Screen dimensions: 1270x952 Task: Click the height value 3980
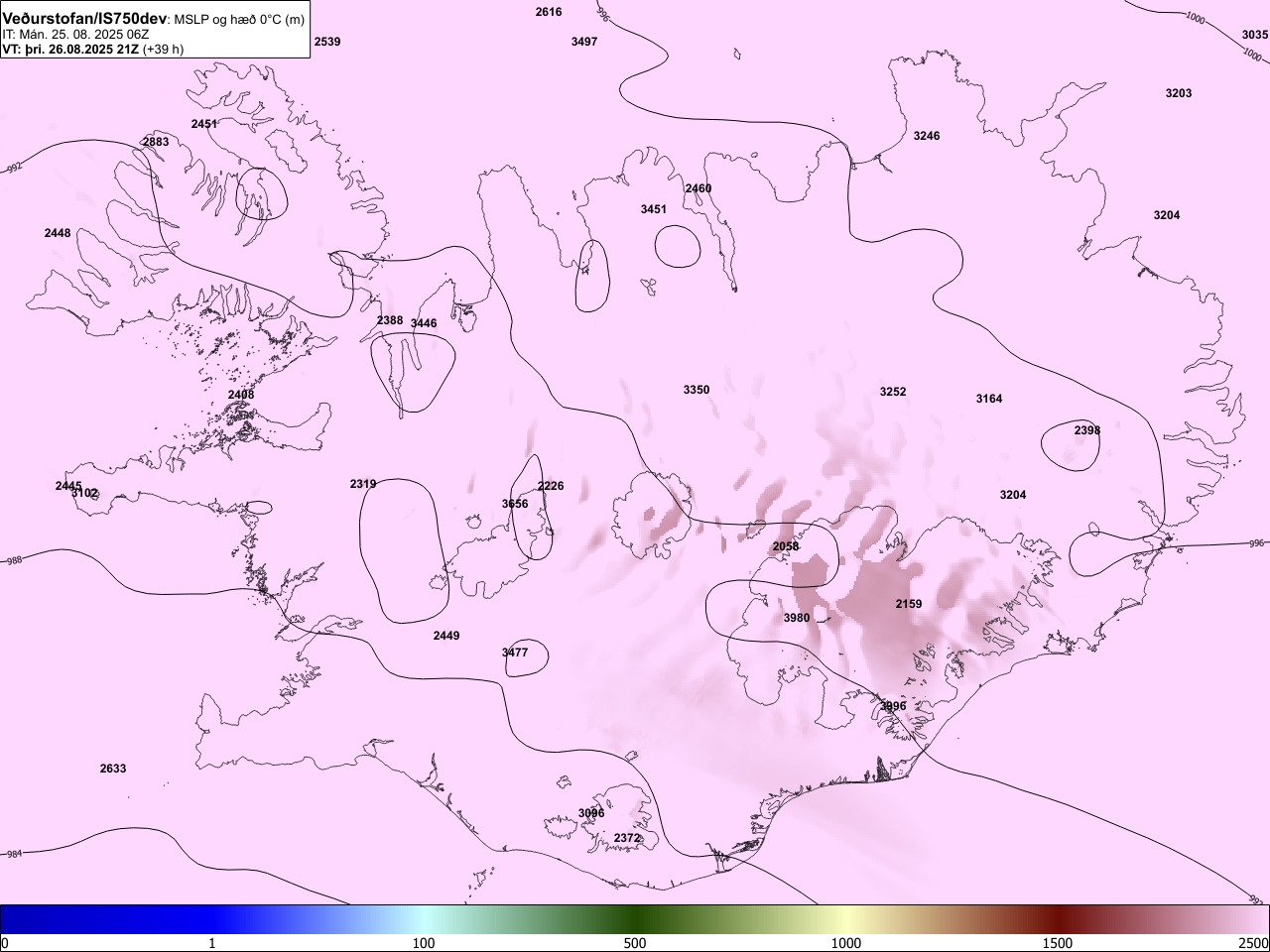pyautogui.click(x=797, y=618)
